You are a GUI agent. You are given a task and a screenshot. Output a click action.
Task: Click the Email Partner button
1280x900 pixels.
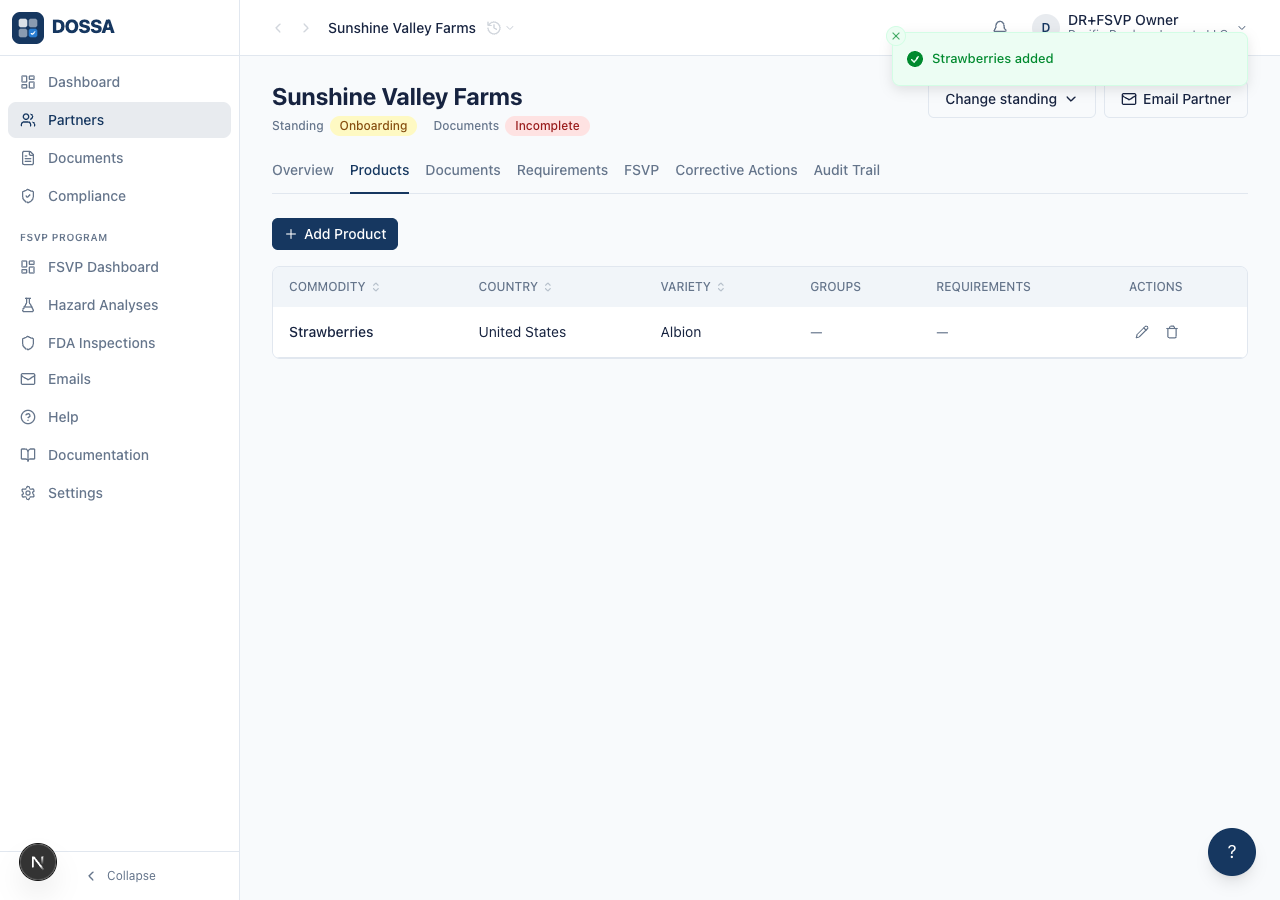(x=1176, y=99)
